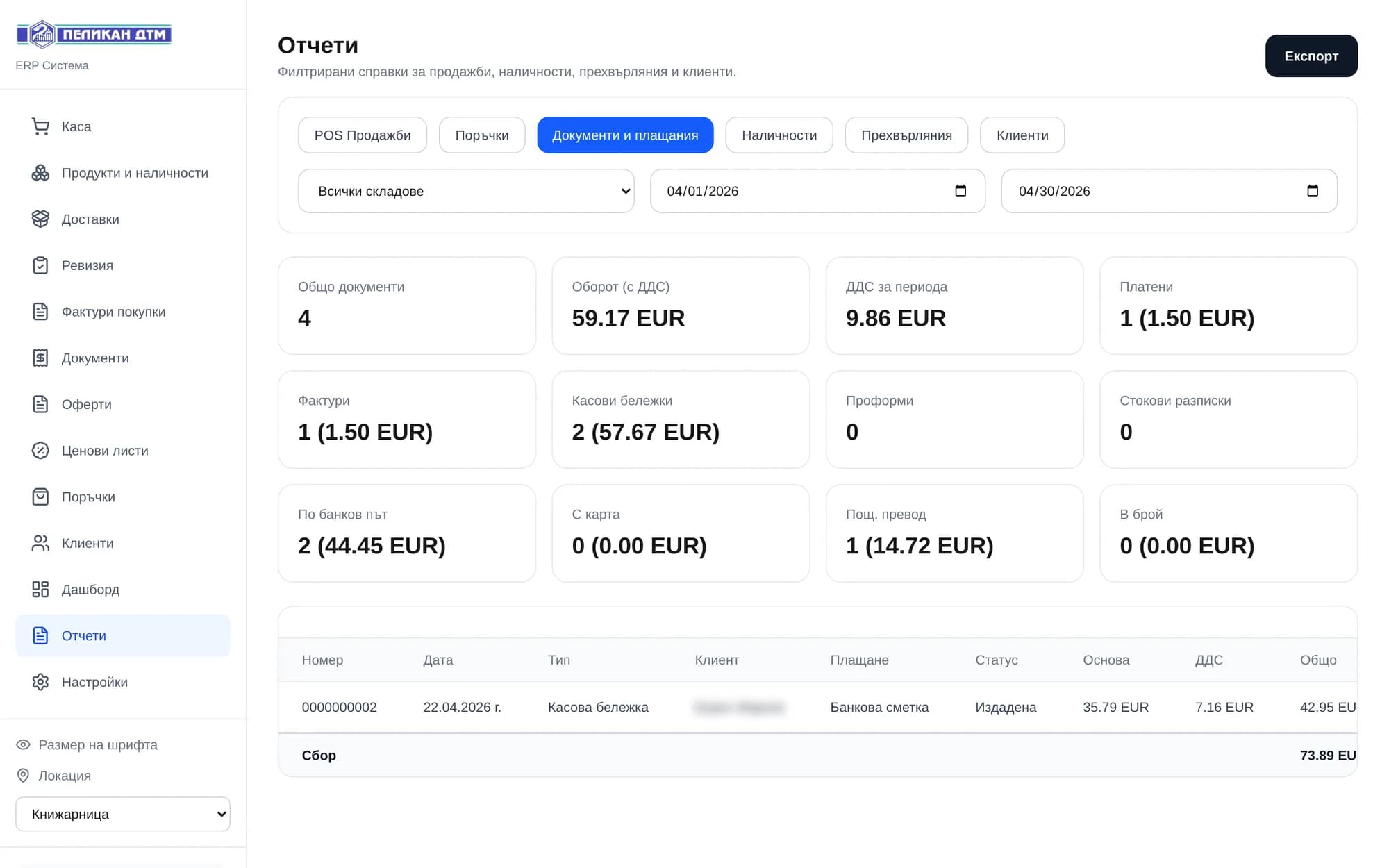The image size is (1389, 868).
Task: Switch to the POS Продажби tab
Action: click(363, 135)
